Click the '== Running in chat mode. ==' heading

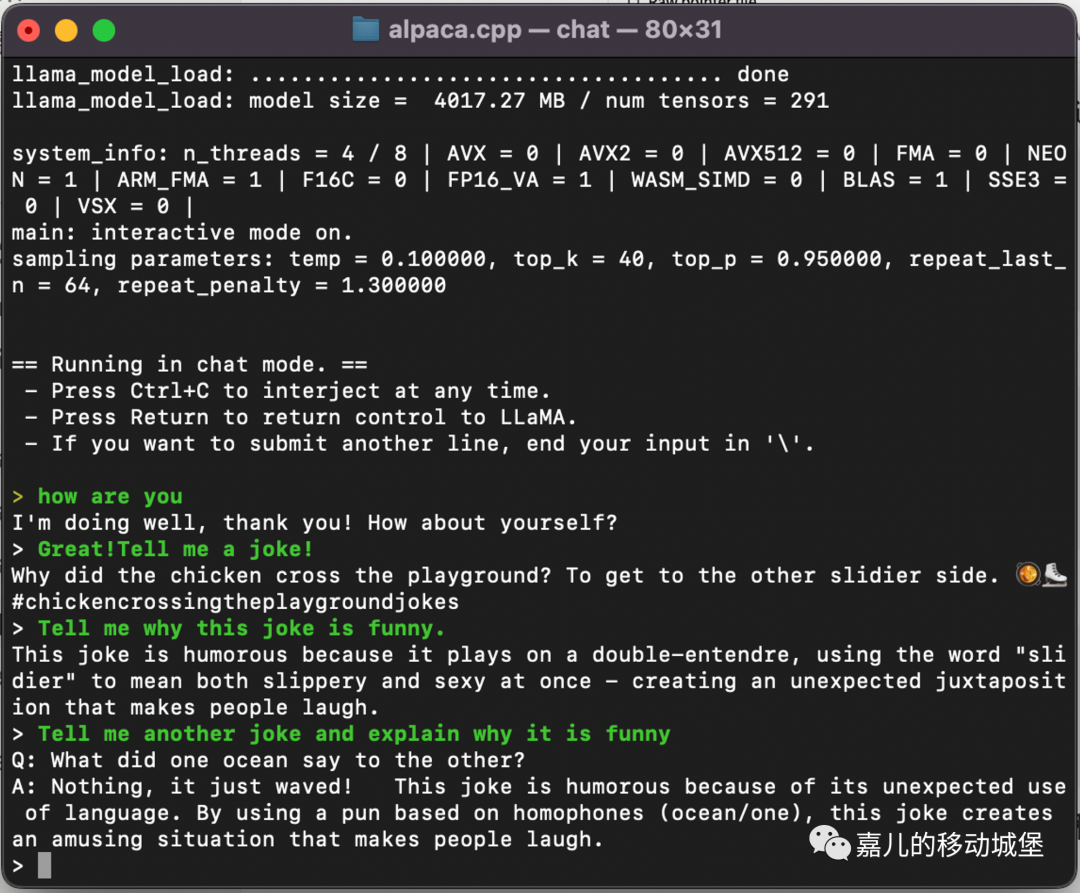189,364
